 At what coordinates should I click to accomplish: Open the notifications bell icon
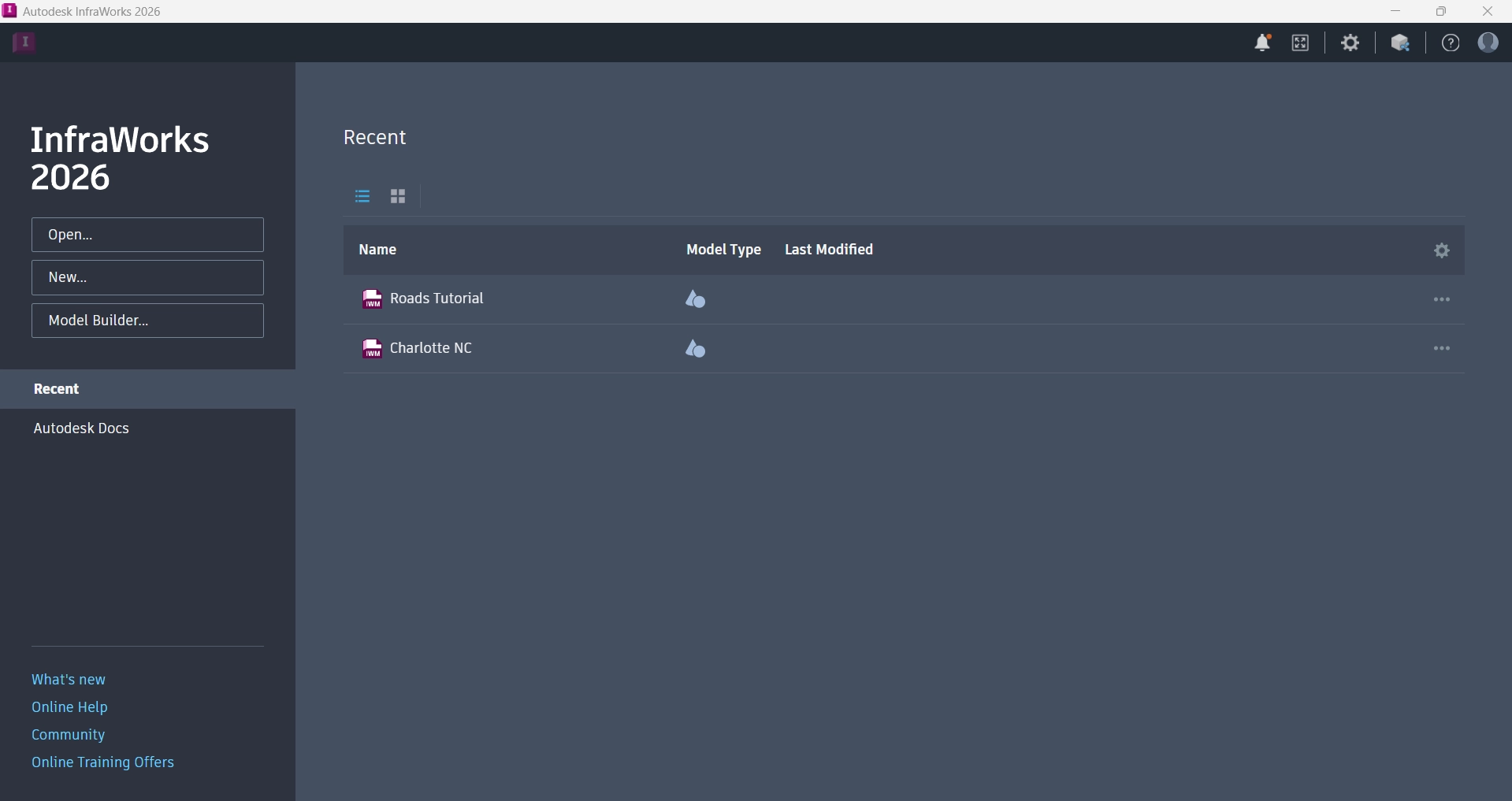click(1262, 43)
